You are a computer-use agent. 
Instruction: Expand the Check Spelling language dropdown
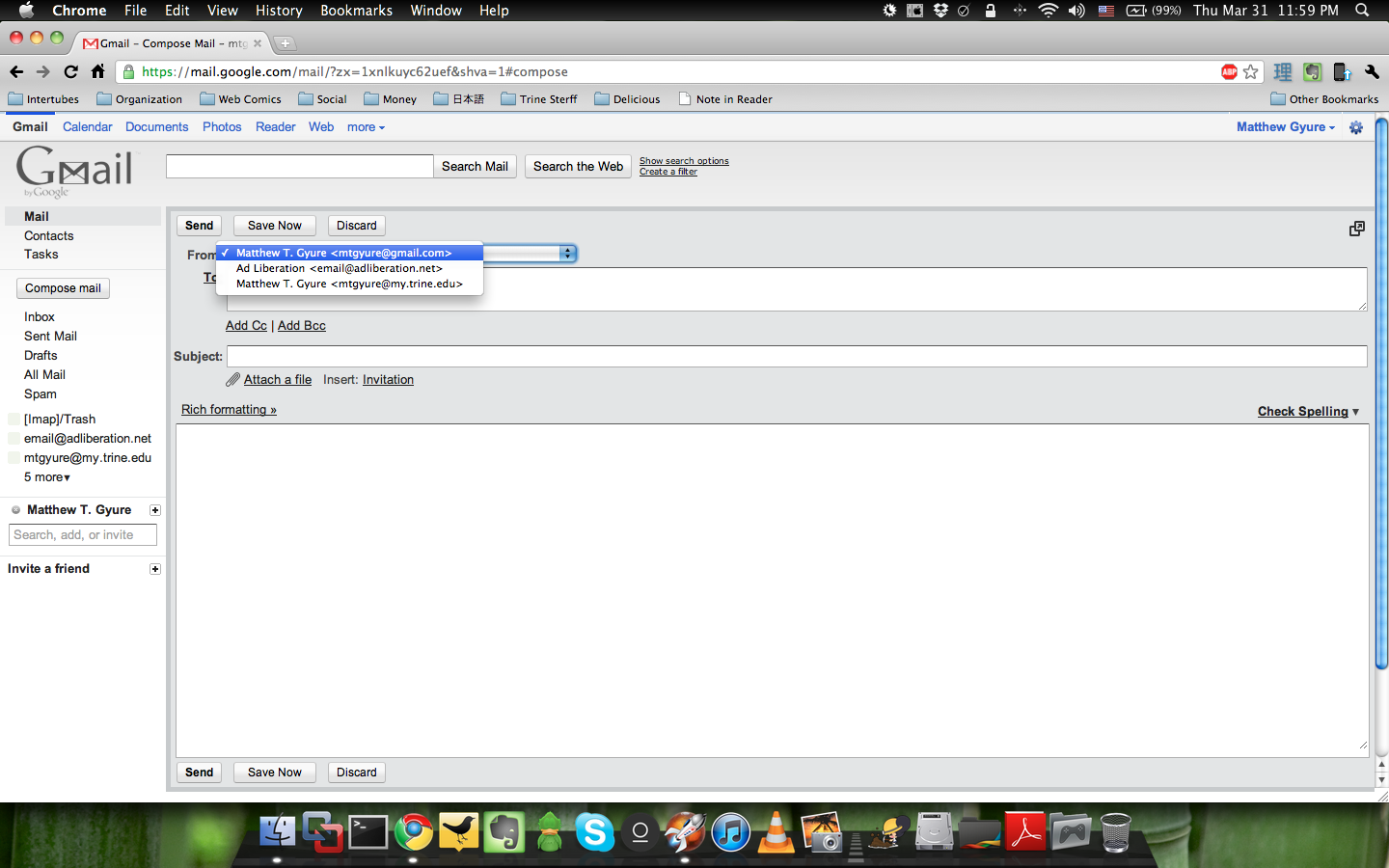pos(1355,412)
